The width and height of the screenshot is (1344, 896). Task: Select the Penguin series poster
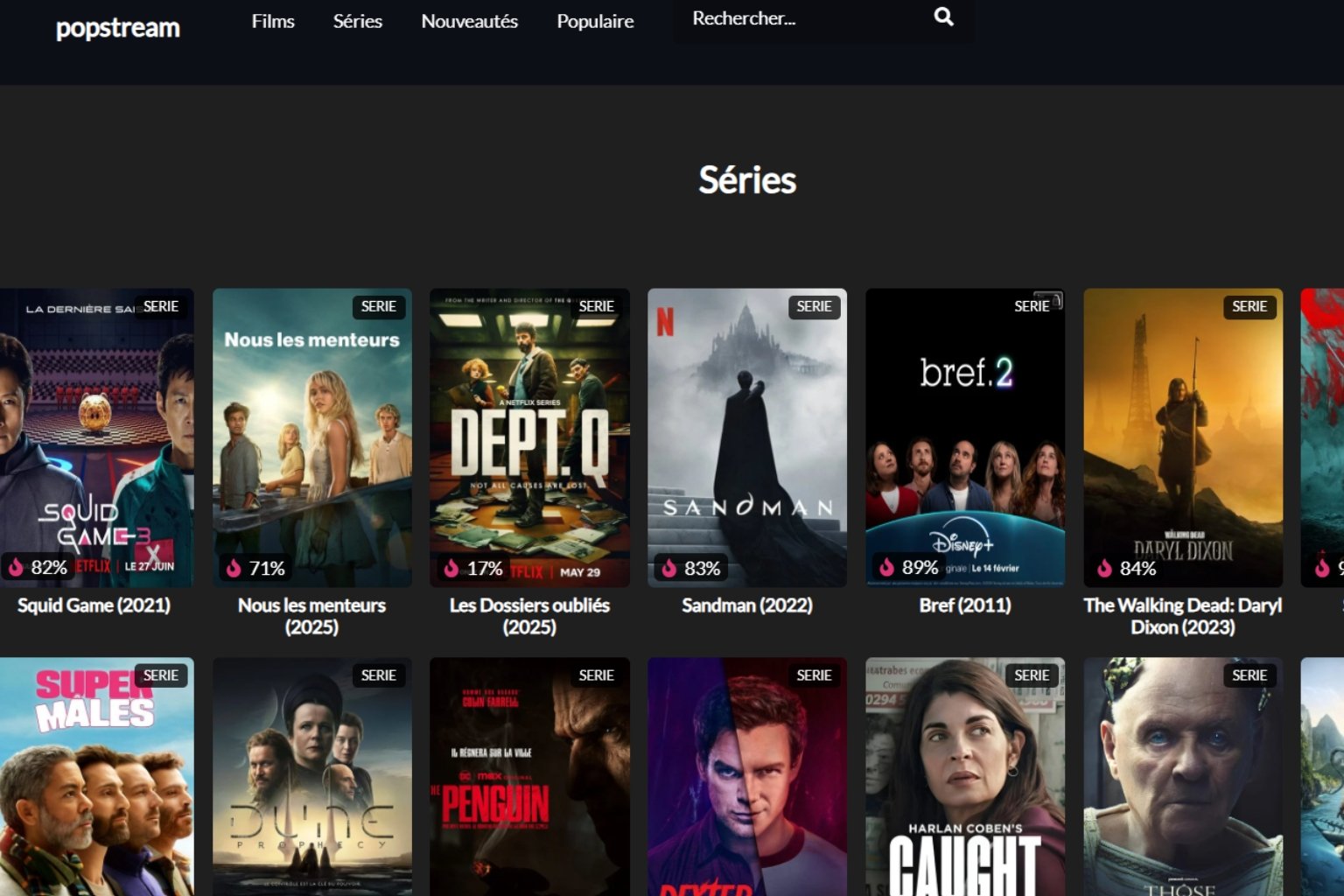click(529, 777)
